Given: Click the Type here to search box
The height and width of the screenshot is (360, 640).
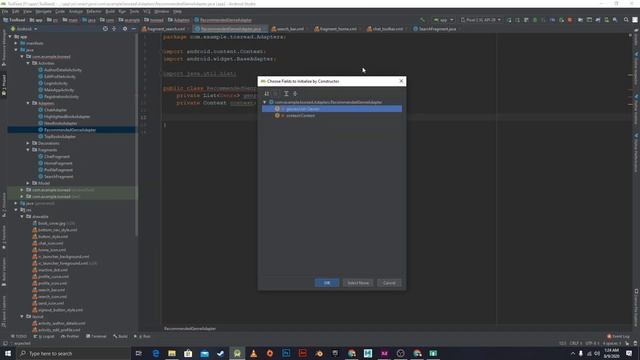Looking at the screenshot, I should tap(73, 353).
